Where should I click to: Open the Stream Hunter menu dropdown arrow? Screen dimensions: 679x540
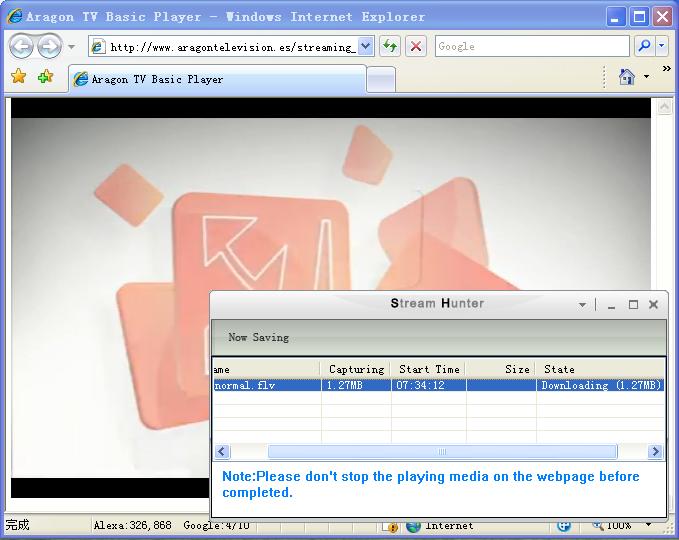[582, 305]
